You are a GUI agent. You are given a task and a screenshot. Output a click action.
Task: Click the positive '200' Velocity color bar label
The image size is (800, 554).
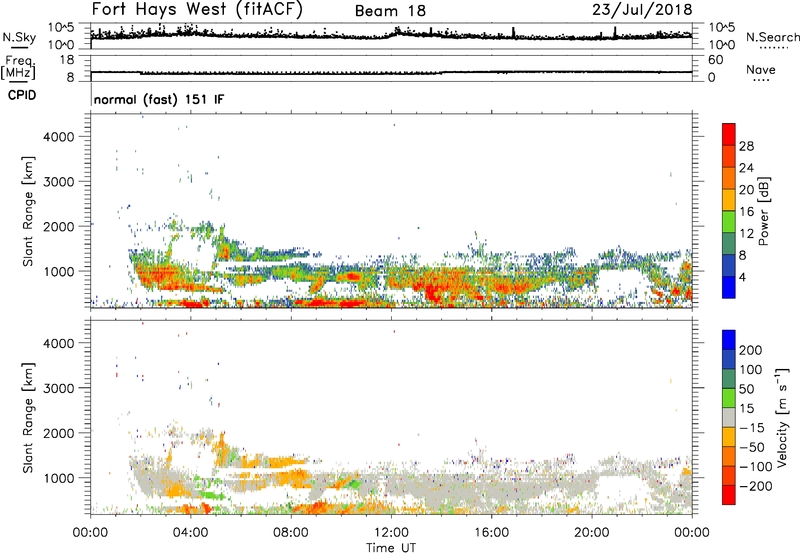[x=751, y=350]
